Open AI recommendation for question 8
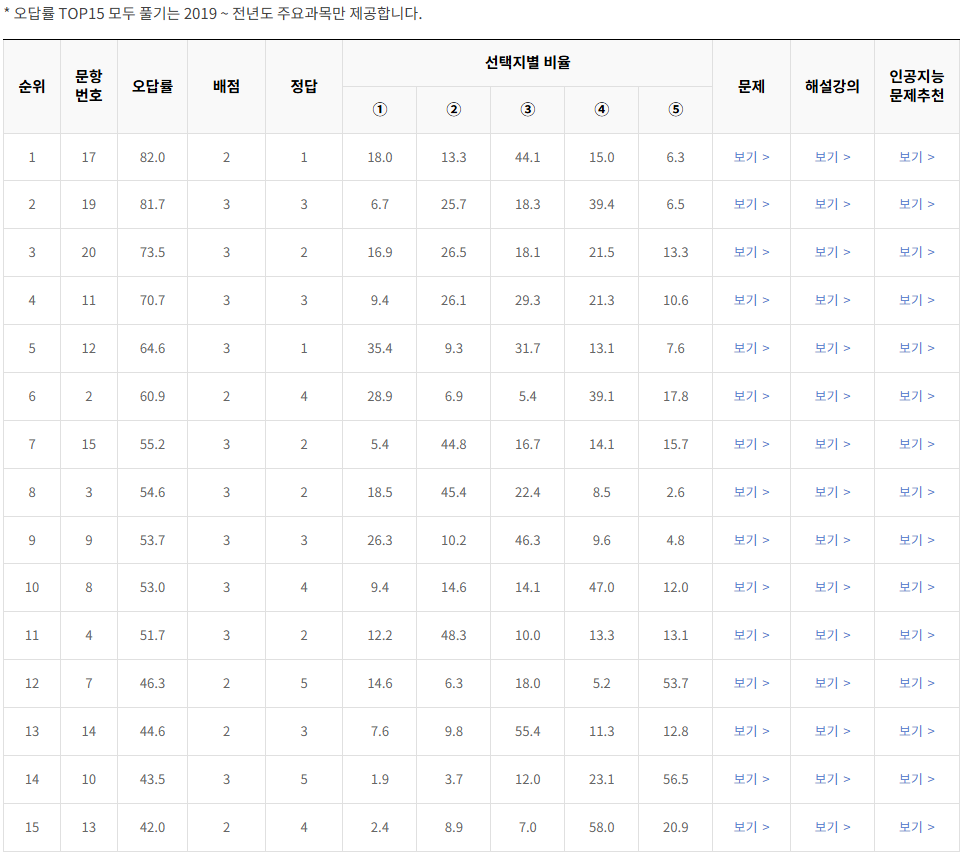The width and height of the screenshot is (963, 854). point(916,587)
